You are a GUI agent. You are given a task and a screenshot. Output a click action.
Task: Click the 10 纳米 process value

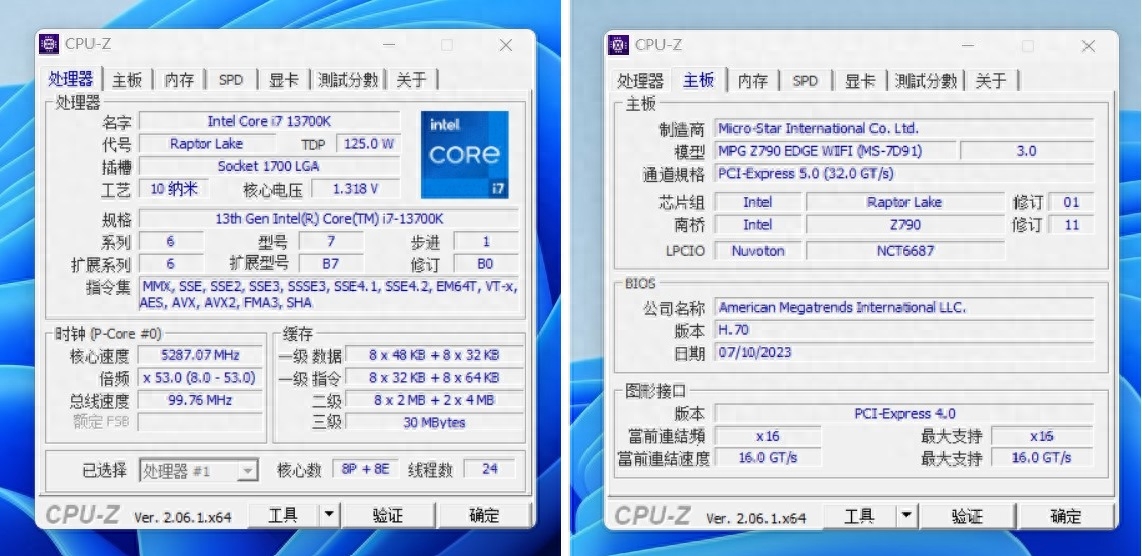coord(174,189)
